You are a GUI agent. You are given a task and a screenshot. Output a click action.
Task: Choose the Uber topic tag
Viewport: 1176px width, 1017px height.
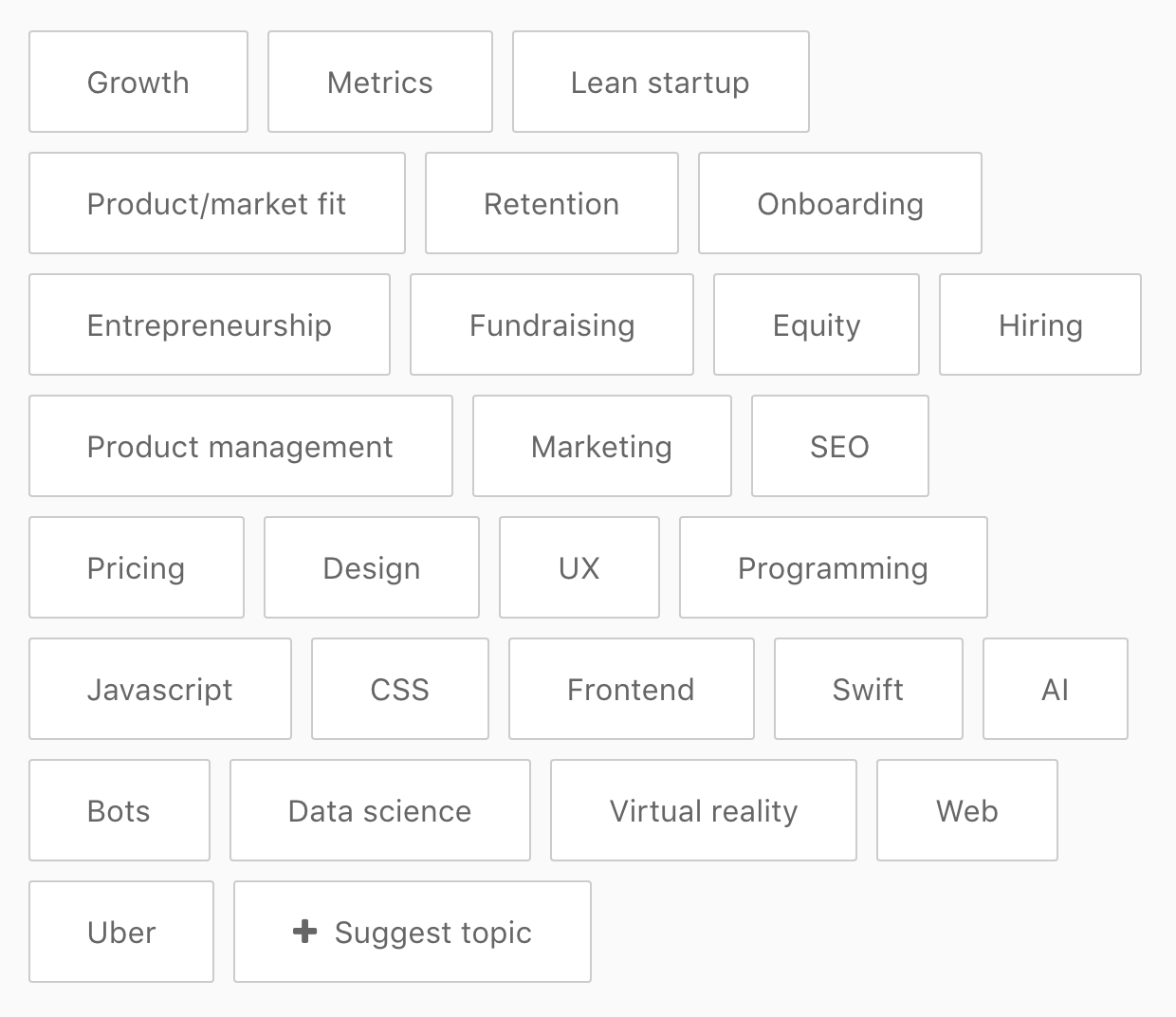coord(121,933)
